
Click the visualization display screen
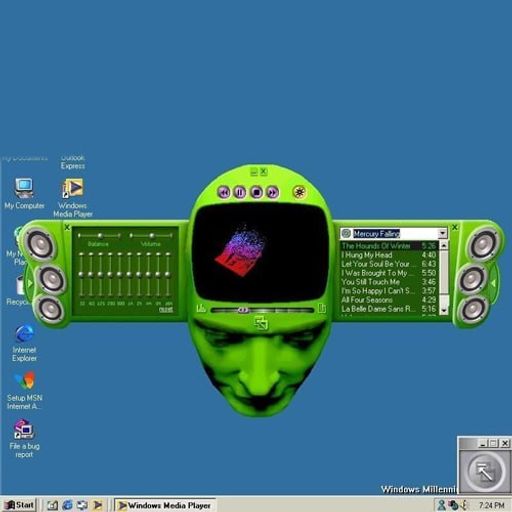pyautogui.click(x=261, y=252)
